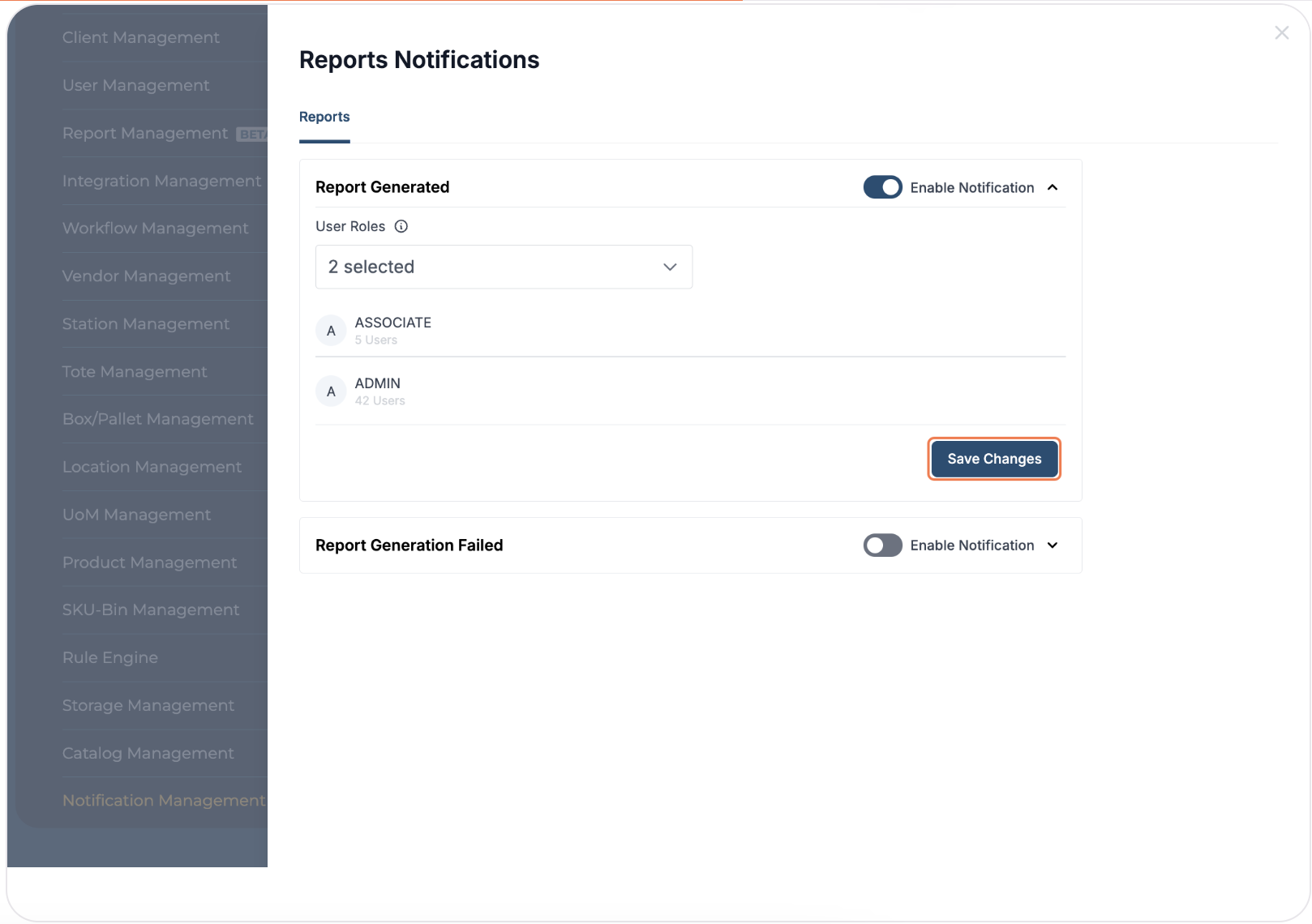This screenshot has height=924, width=1312.
Task: Collapse the Report Generated section chevron
Action: point(1053,187)
